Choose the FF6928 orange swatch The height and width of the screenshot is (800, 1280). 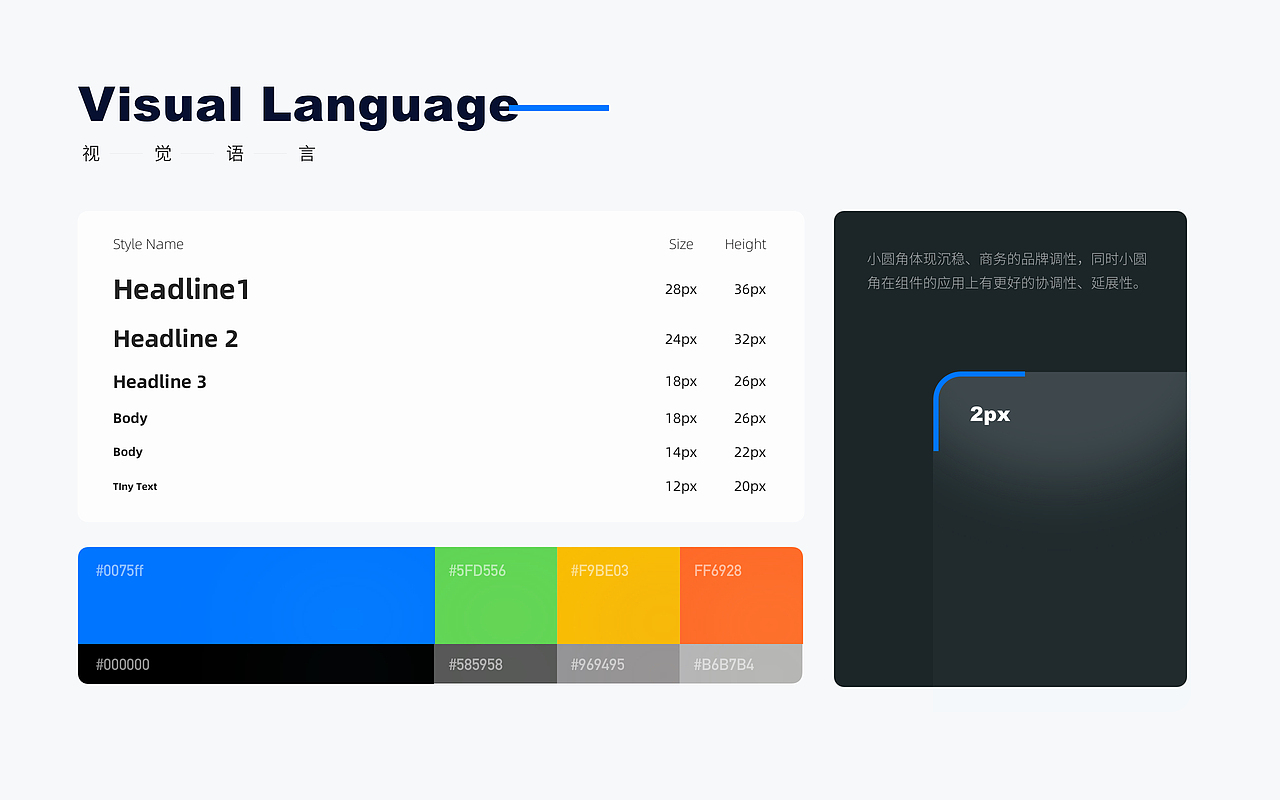(x=741, y=595)
